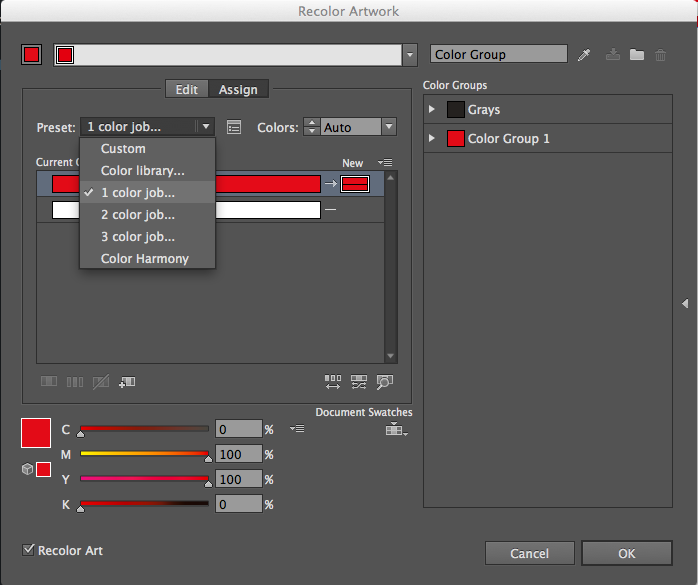Click save changes to color group icon
Image resolution: width=698 pixels, height=585 pixels.
tap(613, 54)
